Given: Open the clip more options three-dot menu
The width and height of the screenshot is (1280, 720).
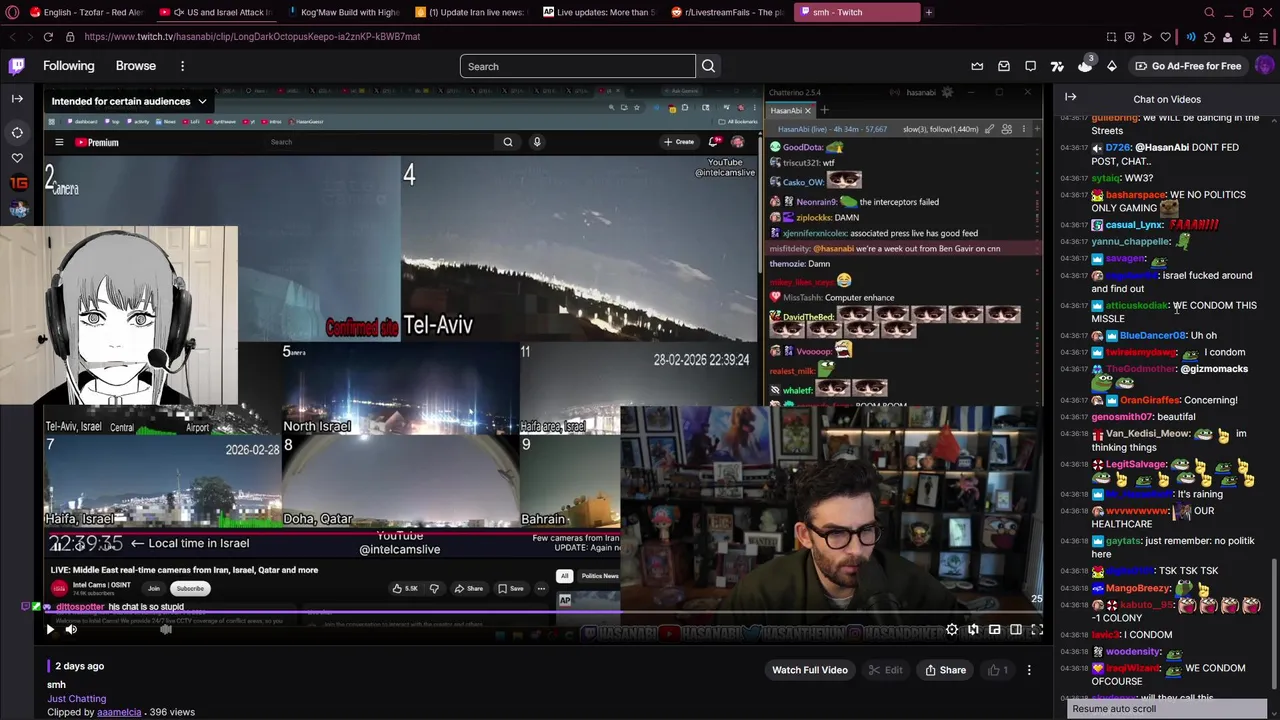Looking at the screenshot, I should (1029, 670).
